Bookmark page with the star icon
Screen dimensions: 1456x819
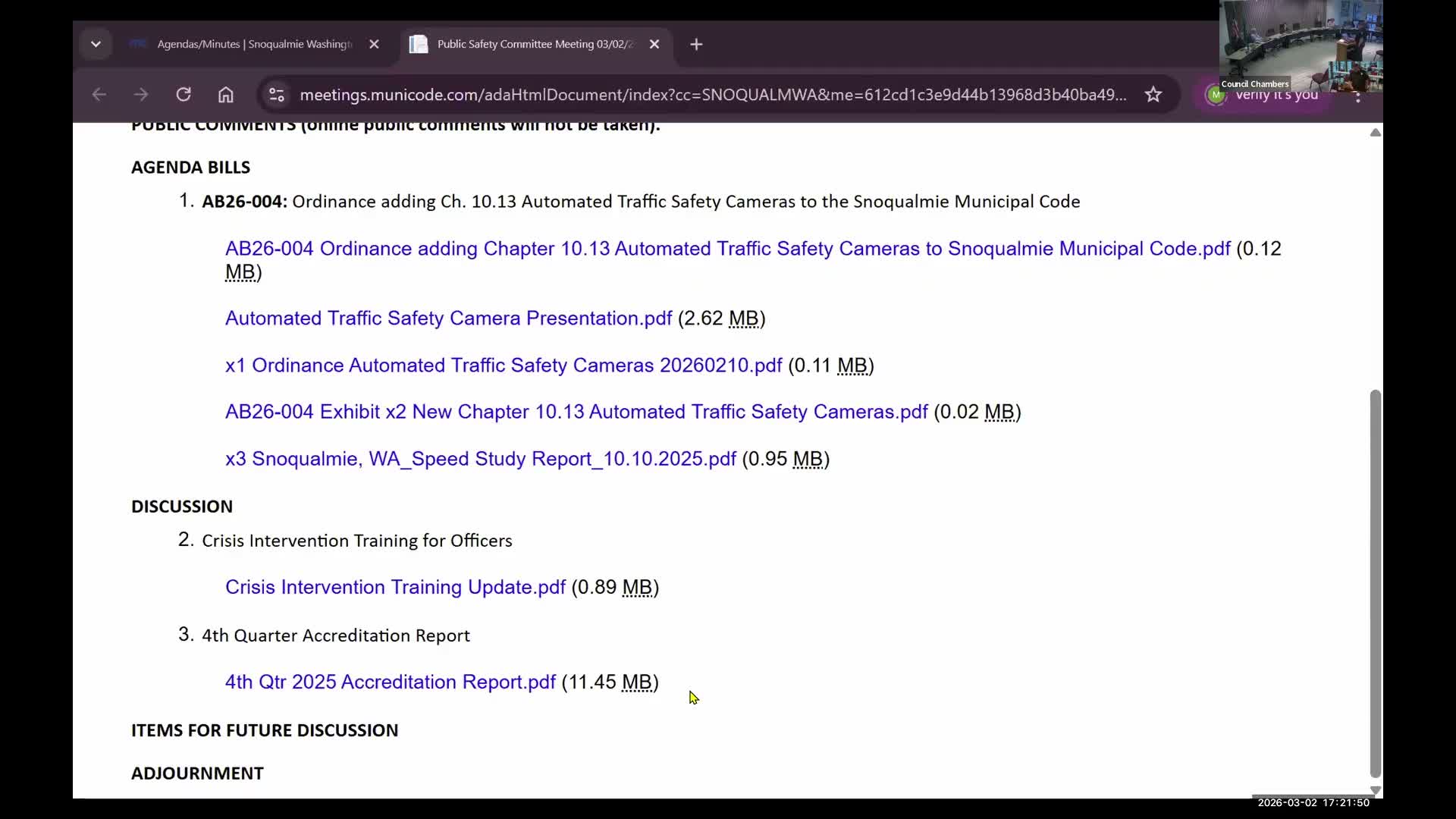(1153, 95)
